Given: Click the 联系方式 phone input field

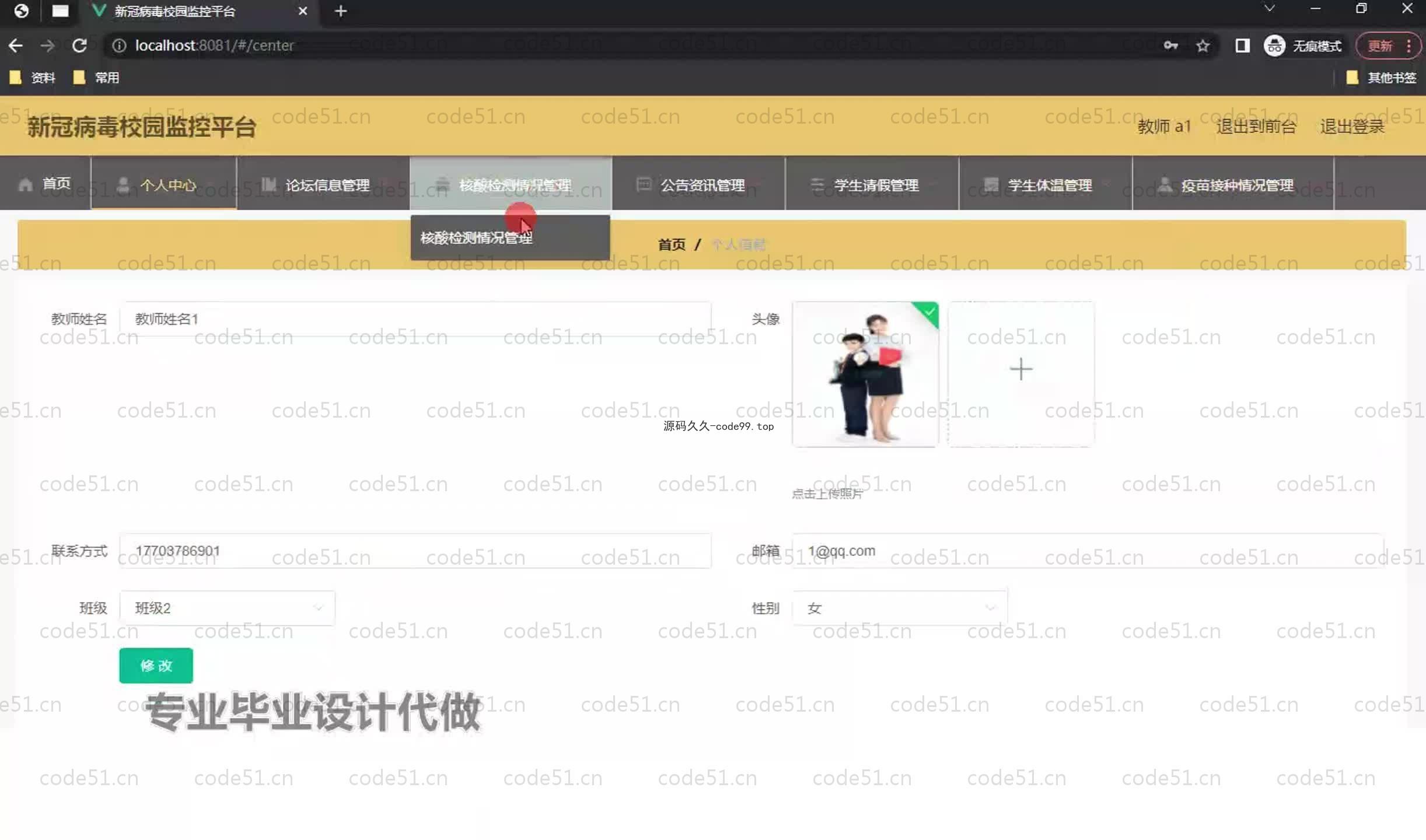Looking at the screenshot, I should tap(415, 551).
